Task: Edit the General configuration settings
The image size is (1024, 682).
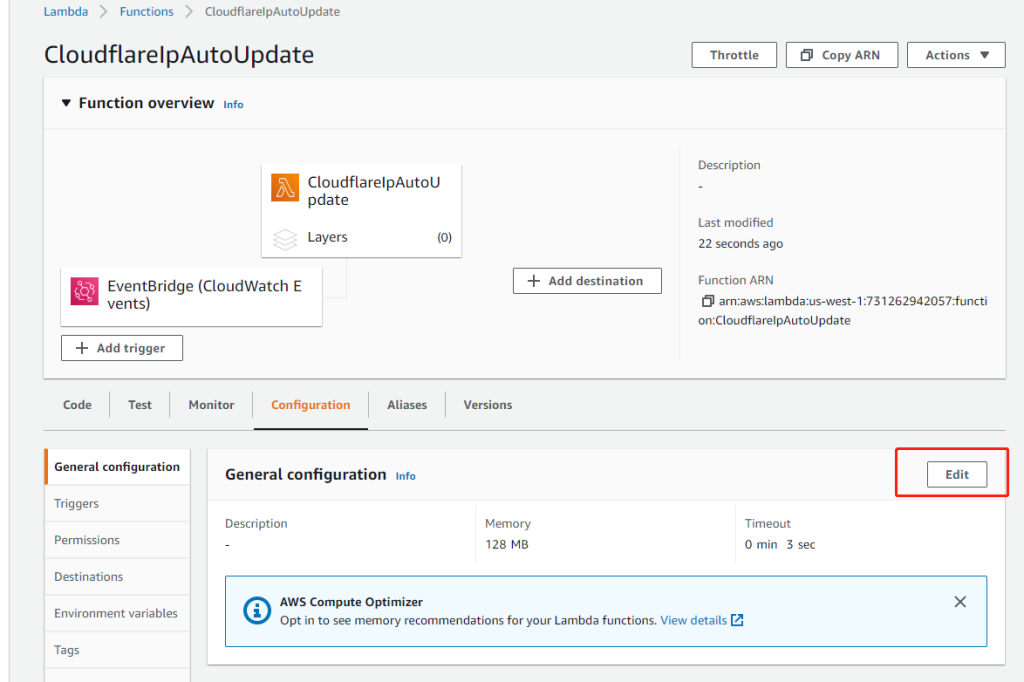Action: (x=957, y=475)
